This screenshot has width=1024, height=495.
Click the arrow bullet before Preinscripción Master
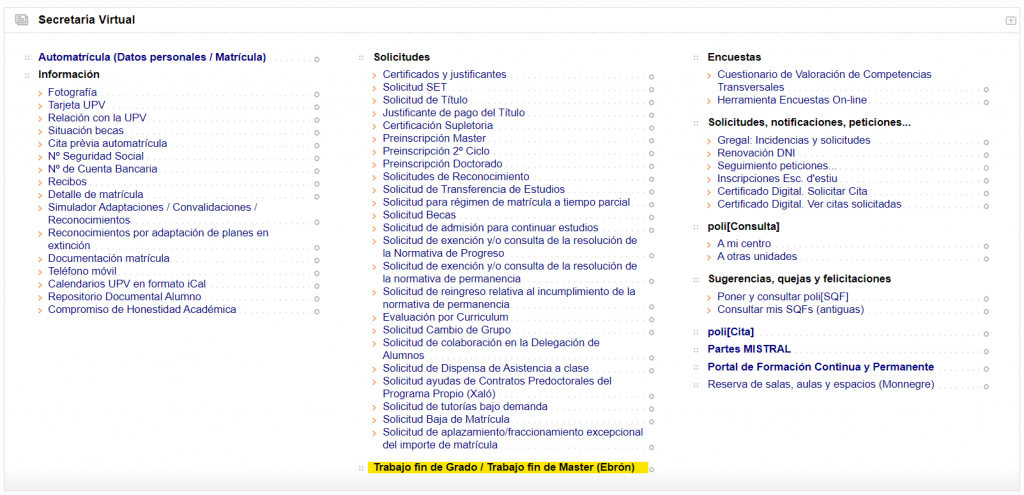click(x=376, y=139)
